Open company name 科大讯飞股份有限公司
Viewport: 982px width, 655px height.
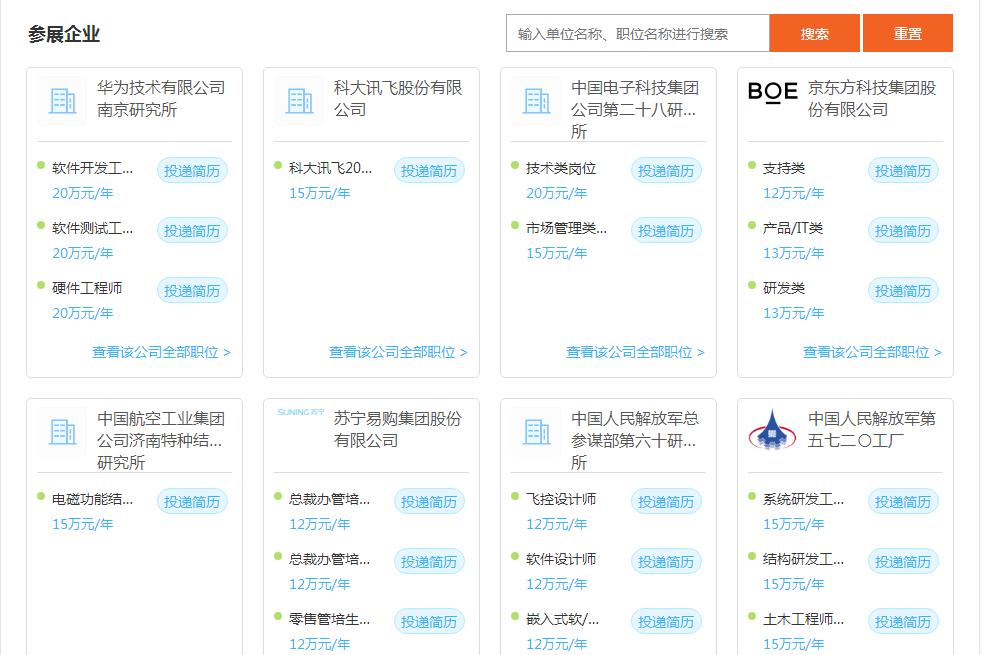398,99
